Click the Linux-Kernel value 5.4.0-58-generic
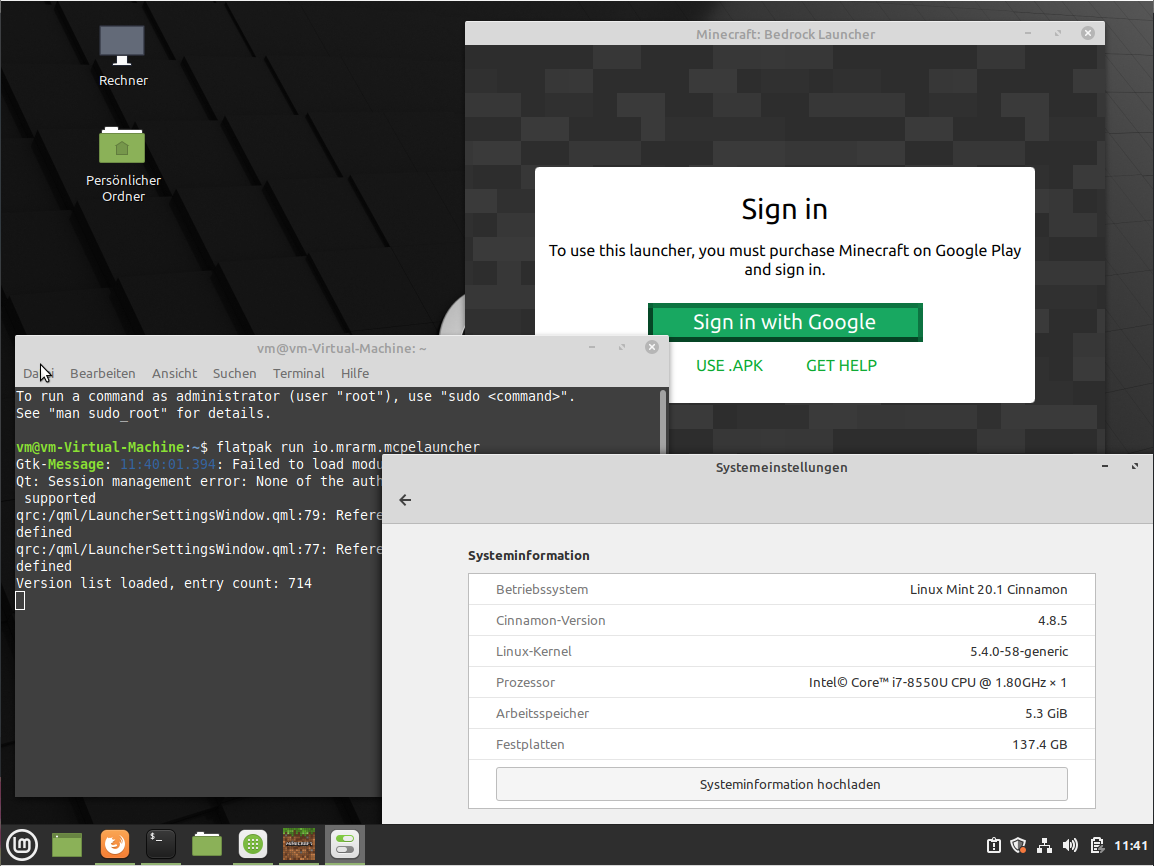The height and width of the screenshot is (866, 1154). point(1019,651)
